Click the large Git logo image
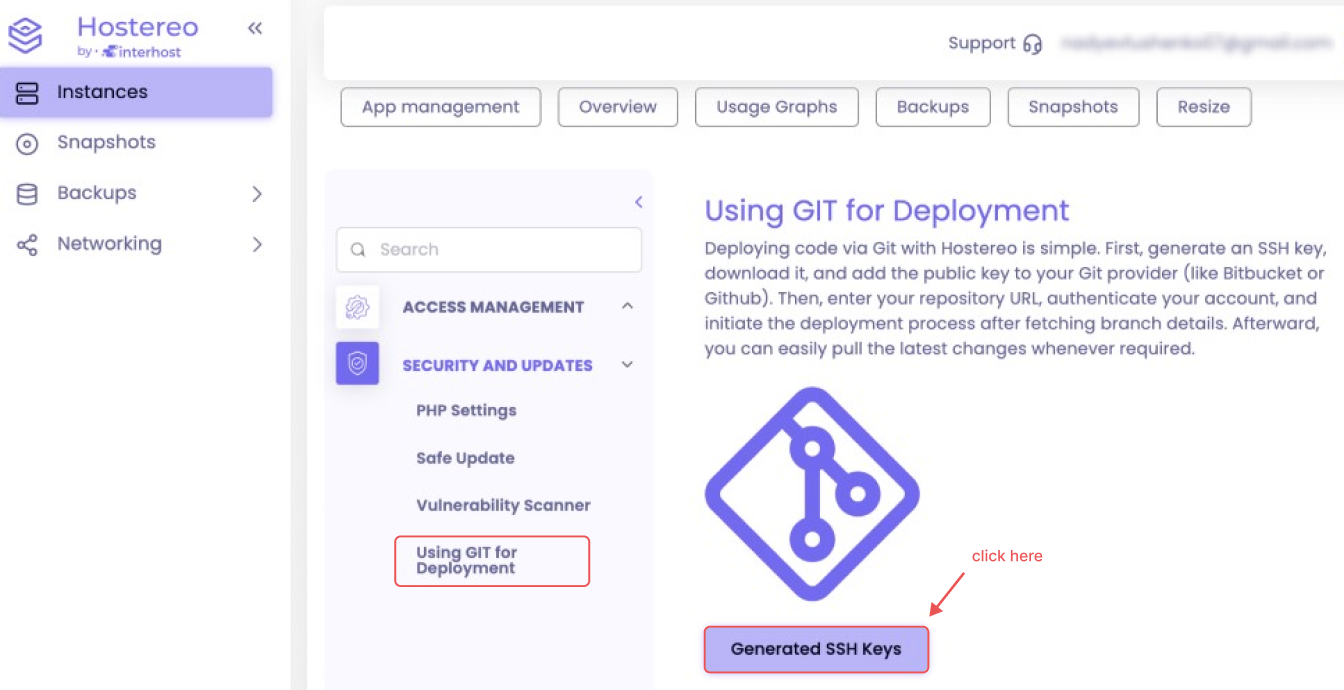 pos(812,493)
